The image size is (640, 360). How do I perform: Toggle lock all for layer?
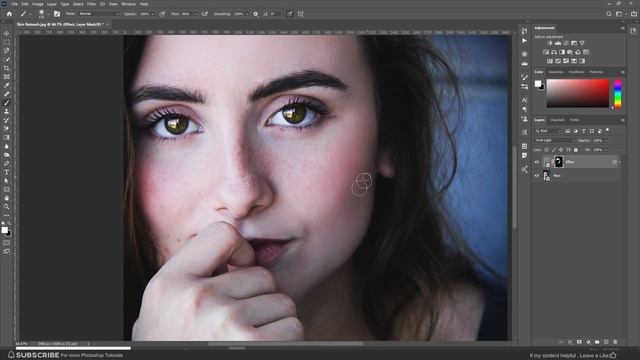(x=576, y=150)
